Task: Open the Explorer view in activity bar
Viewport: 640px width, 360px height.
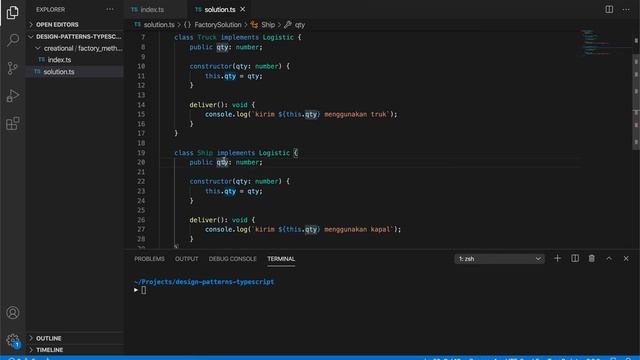Action: pyautogui.click(x=13, y=13)
